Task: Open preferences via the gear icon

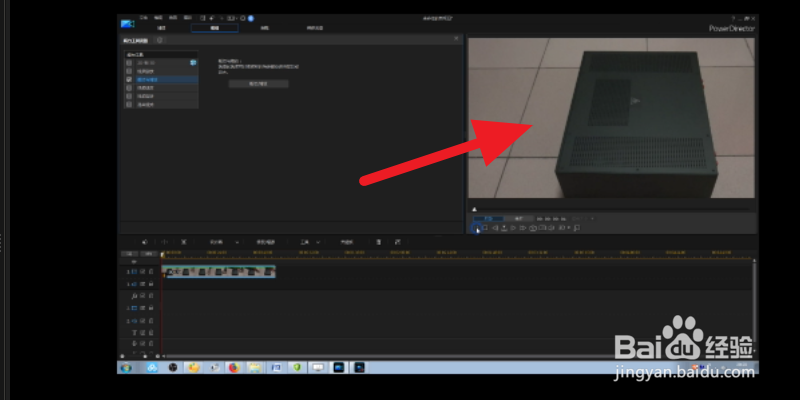Action: [x=242, y=18]
